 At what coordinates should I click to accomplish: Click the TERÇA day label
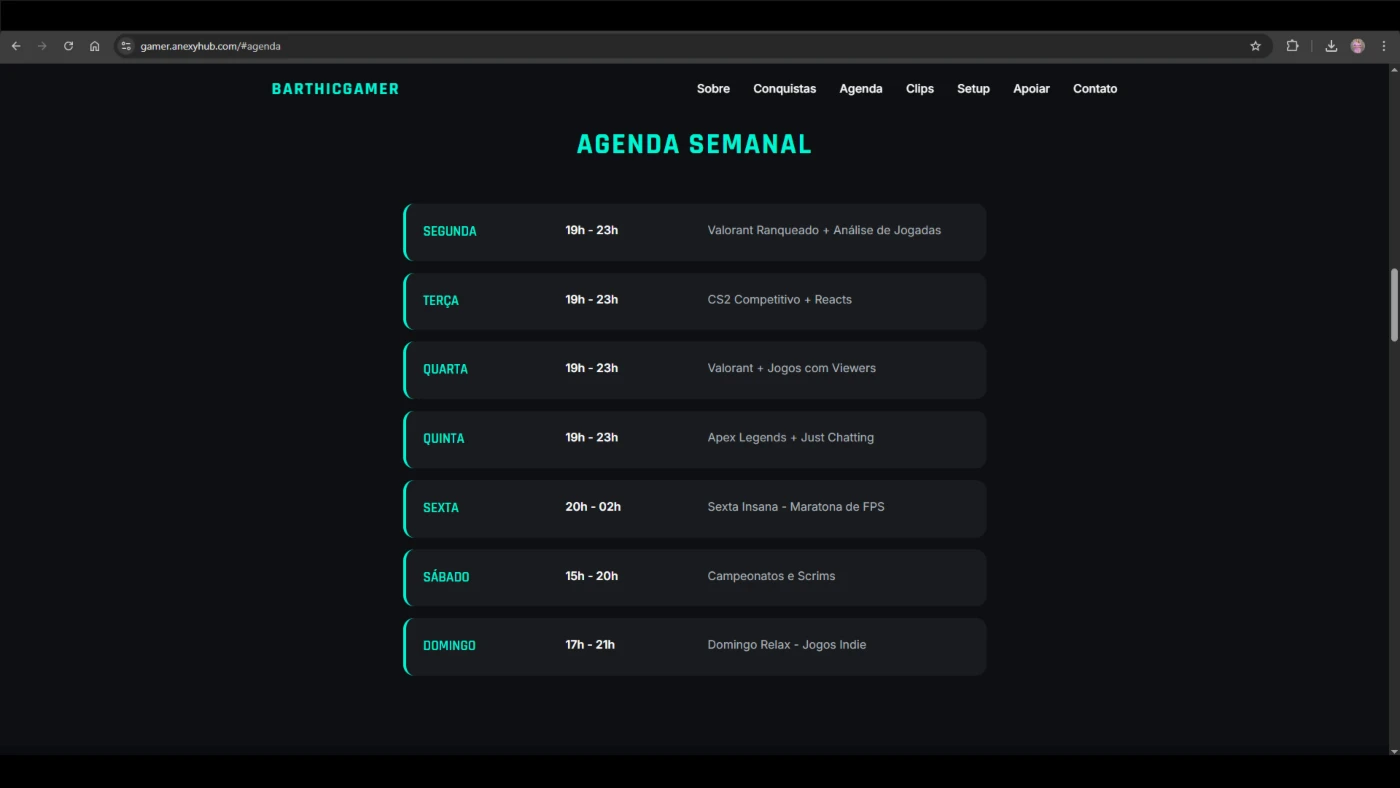(441, 300)
